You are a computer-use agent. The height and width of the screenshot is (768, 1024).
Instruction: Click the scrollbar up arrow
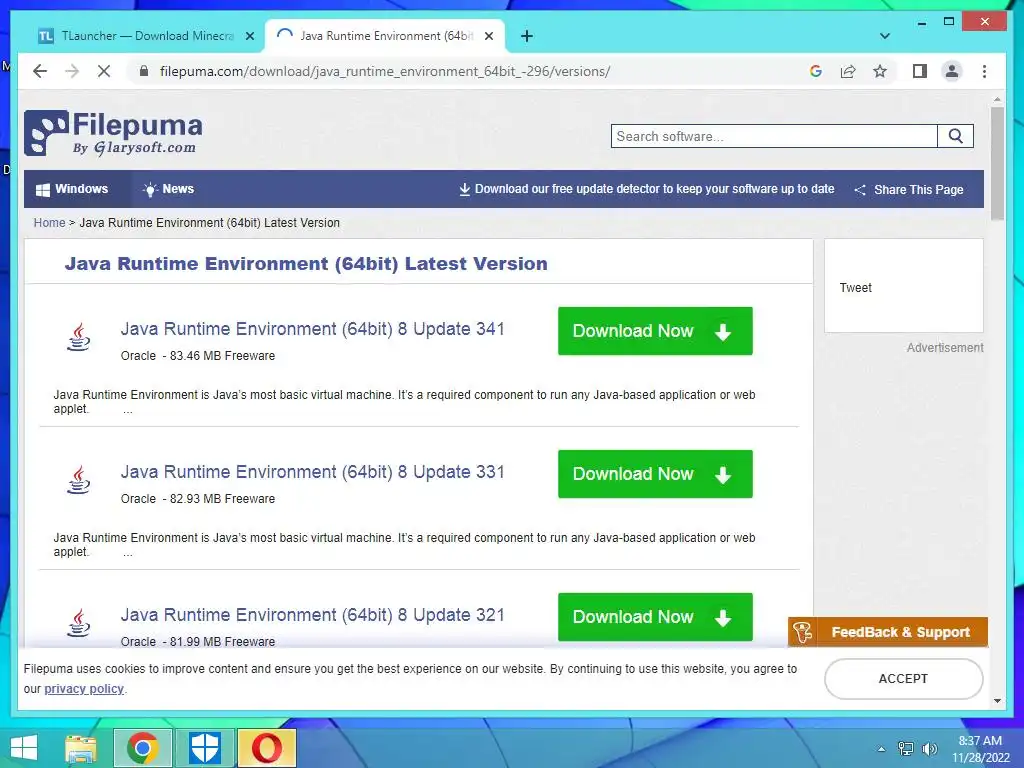[x=997, y=100]
